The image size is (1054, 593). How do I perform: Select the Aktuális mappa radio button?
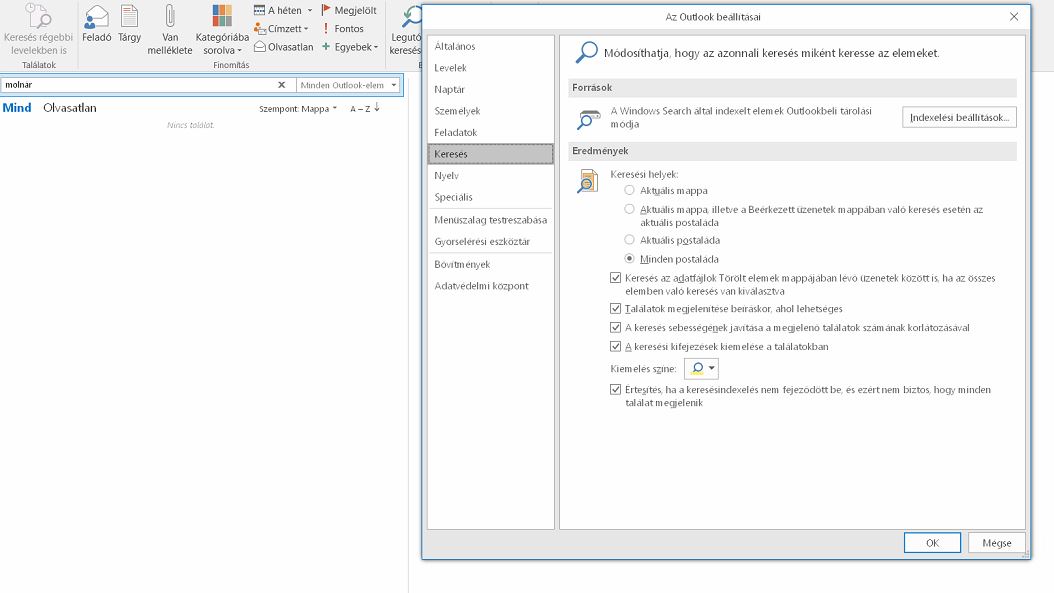coord(629,190)
